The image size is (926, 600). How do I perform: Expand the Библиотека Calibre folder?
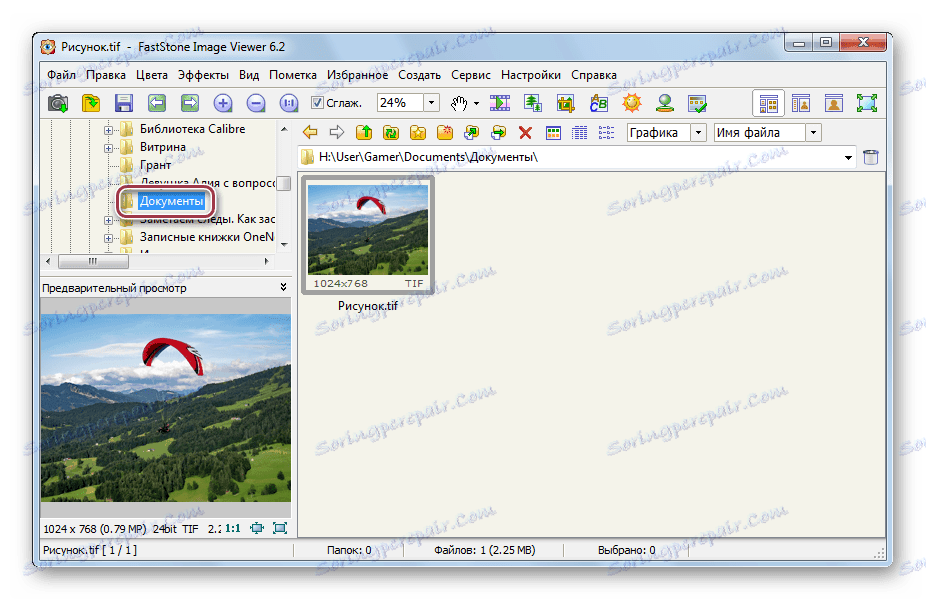click(x=108, y=130)
